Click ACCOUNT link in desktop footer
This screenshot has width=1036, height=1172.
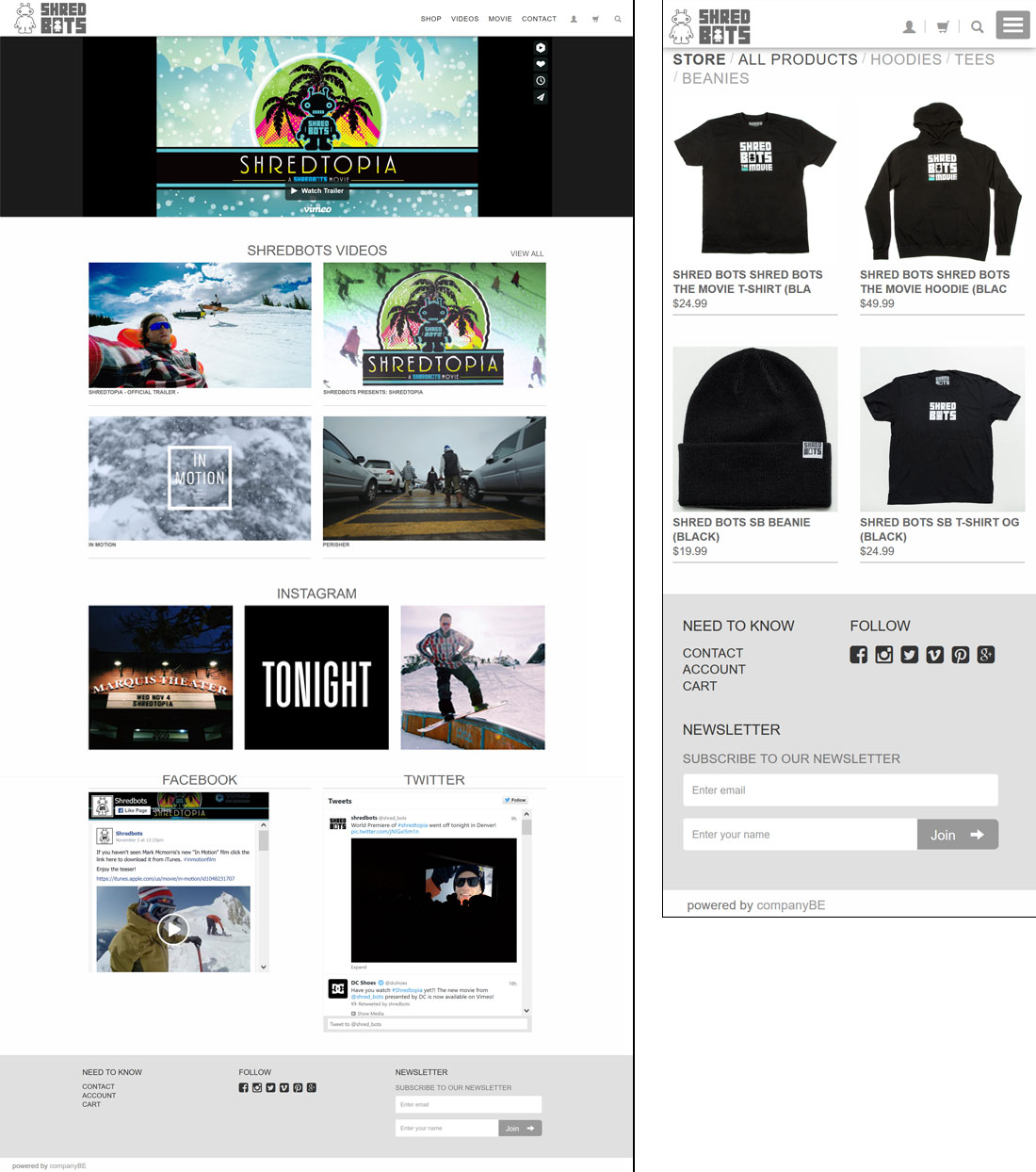99,1096
